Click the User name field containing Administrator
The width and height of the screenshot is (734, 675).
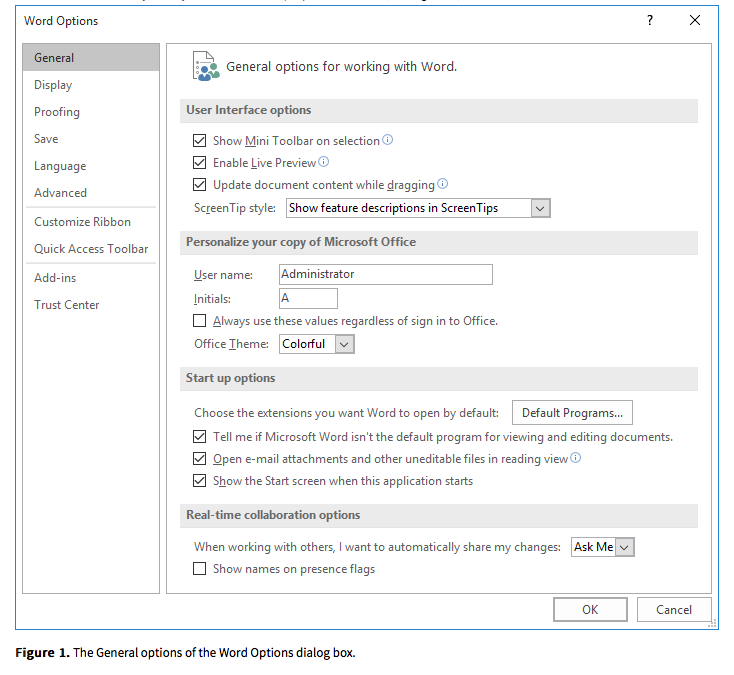pyautogui.click(x=386, y=274)
